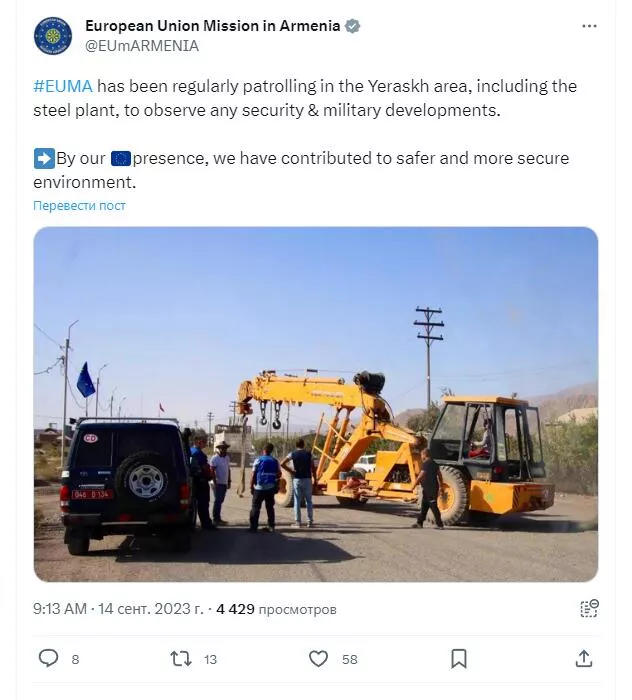
Task: Click the 13 reposts count
Action: (x=210, y=659)
